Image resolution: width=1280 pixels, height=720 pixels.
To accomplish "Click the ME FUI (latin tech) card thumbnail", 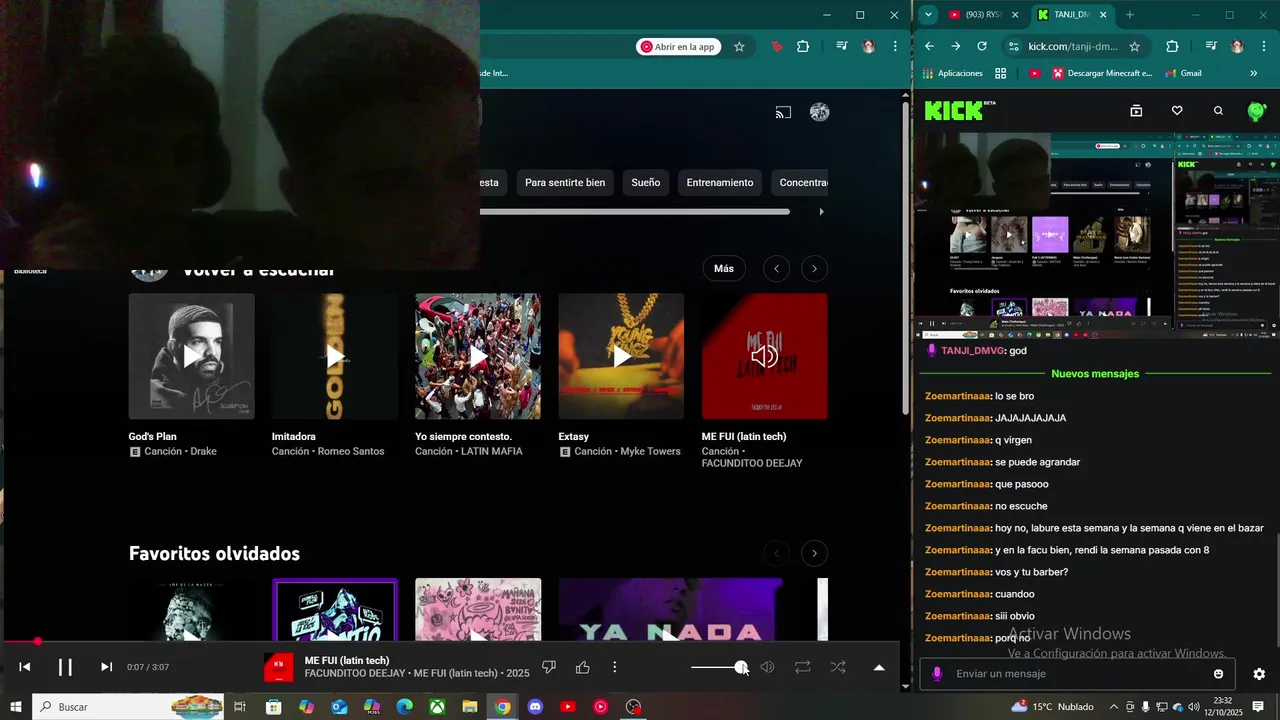I will click(764, 356).
